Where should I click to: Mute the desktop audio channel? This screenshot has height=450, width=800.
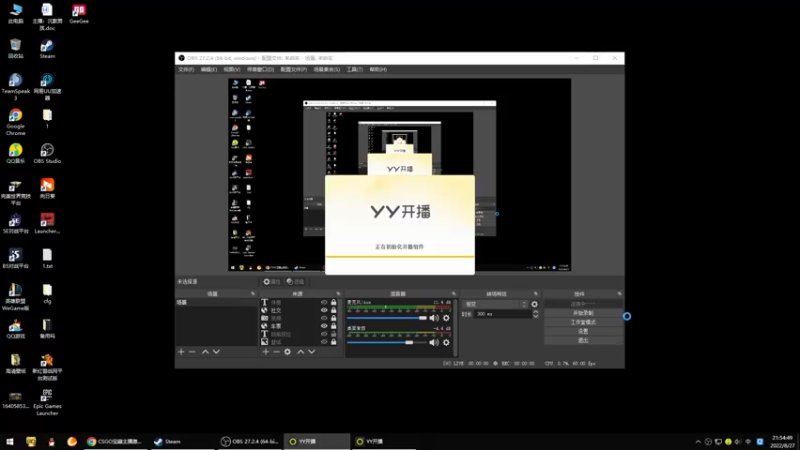[x=434, y=342]
